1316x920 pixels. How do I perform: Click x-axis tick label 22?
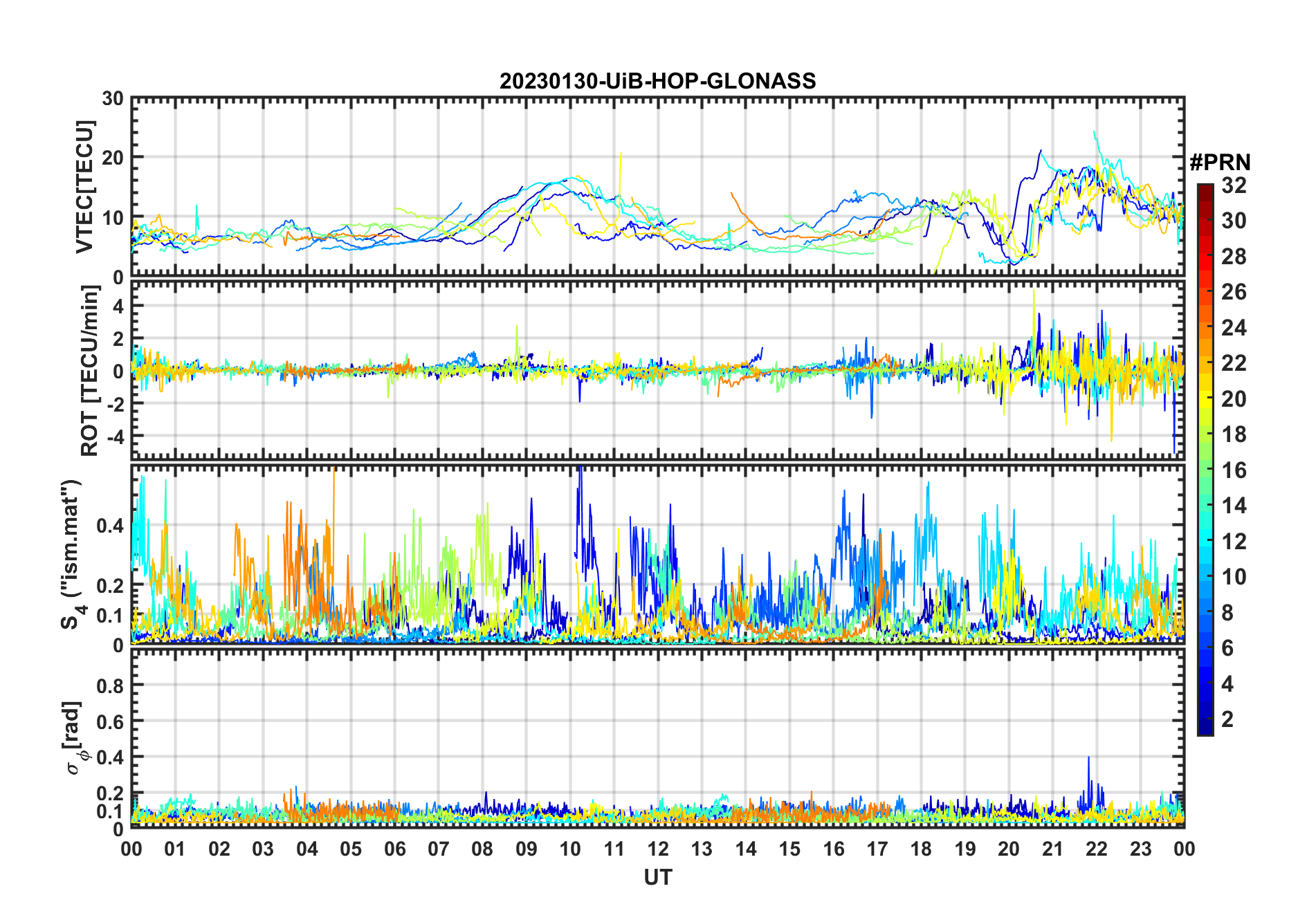click(x=1096, y=849)
